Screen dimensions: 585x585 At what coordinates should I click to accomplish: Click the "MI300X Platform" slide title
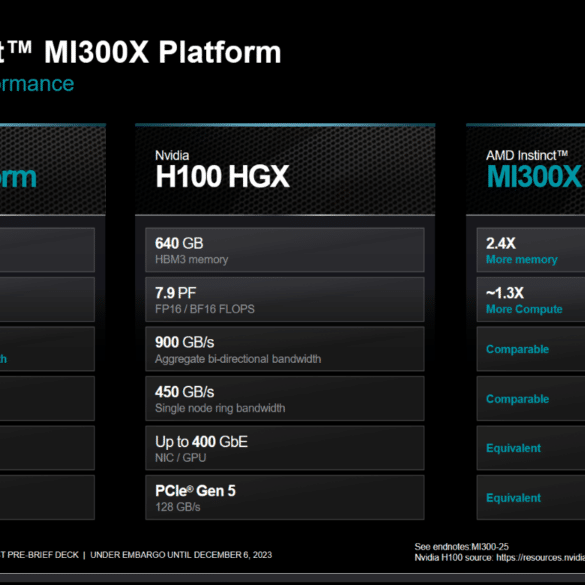coord(163,52)
